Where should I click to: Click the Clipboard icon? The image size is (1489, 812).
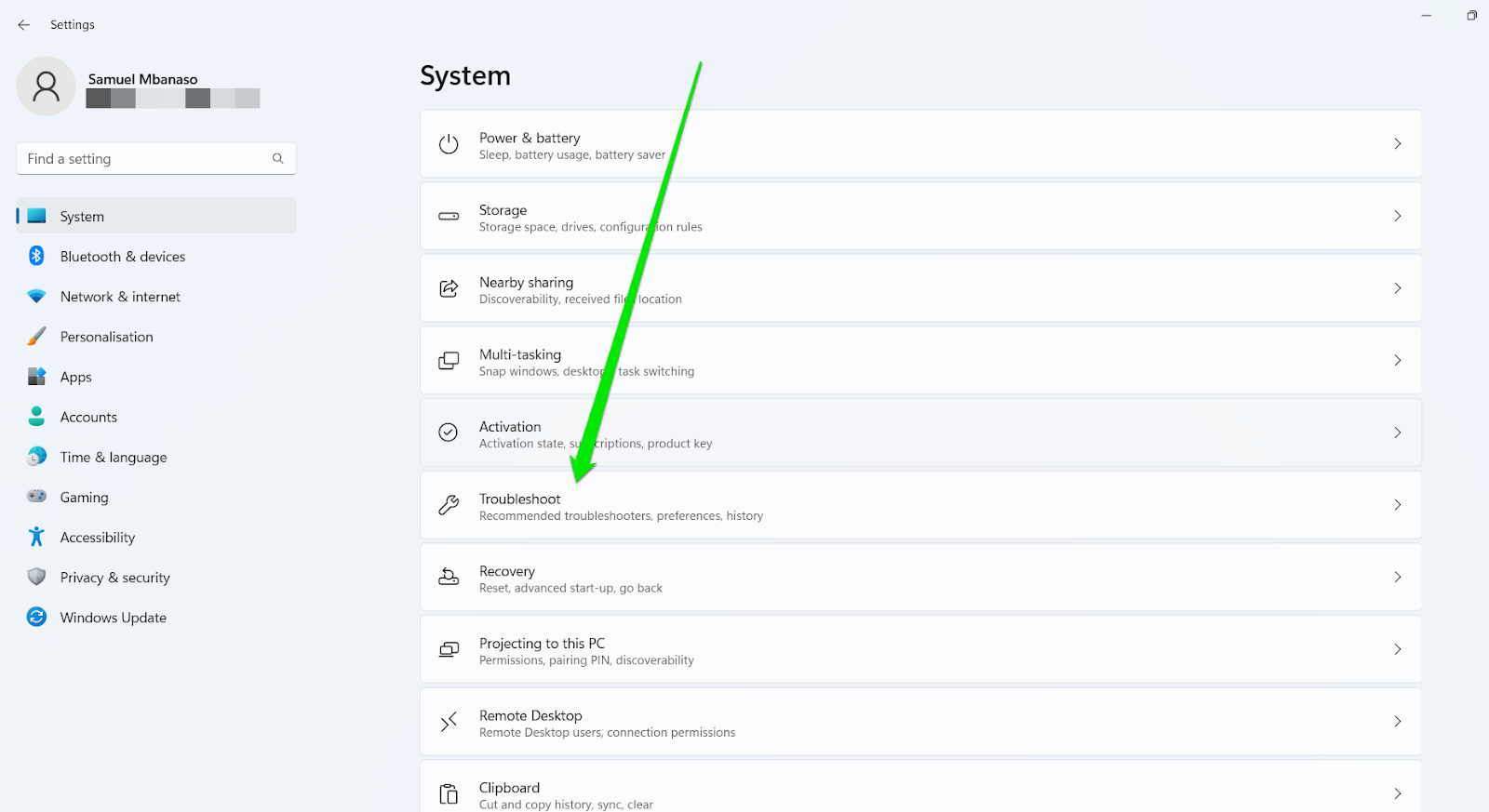click(449, 793)
